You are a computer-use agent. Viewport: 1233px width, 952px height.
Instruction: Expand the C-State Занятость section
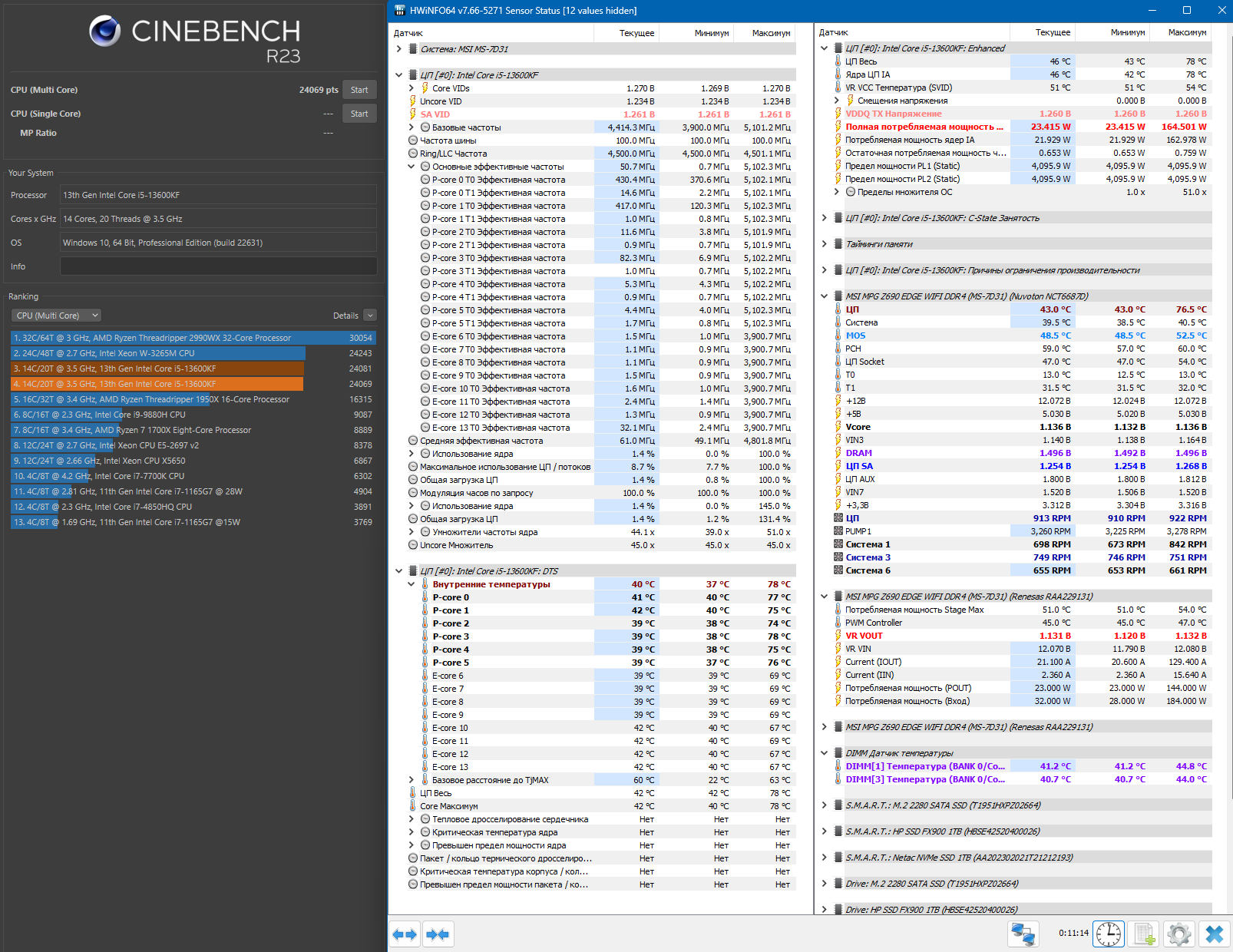tap(825, 218)
